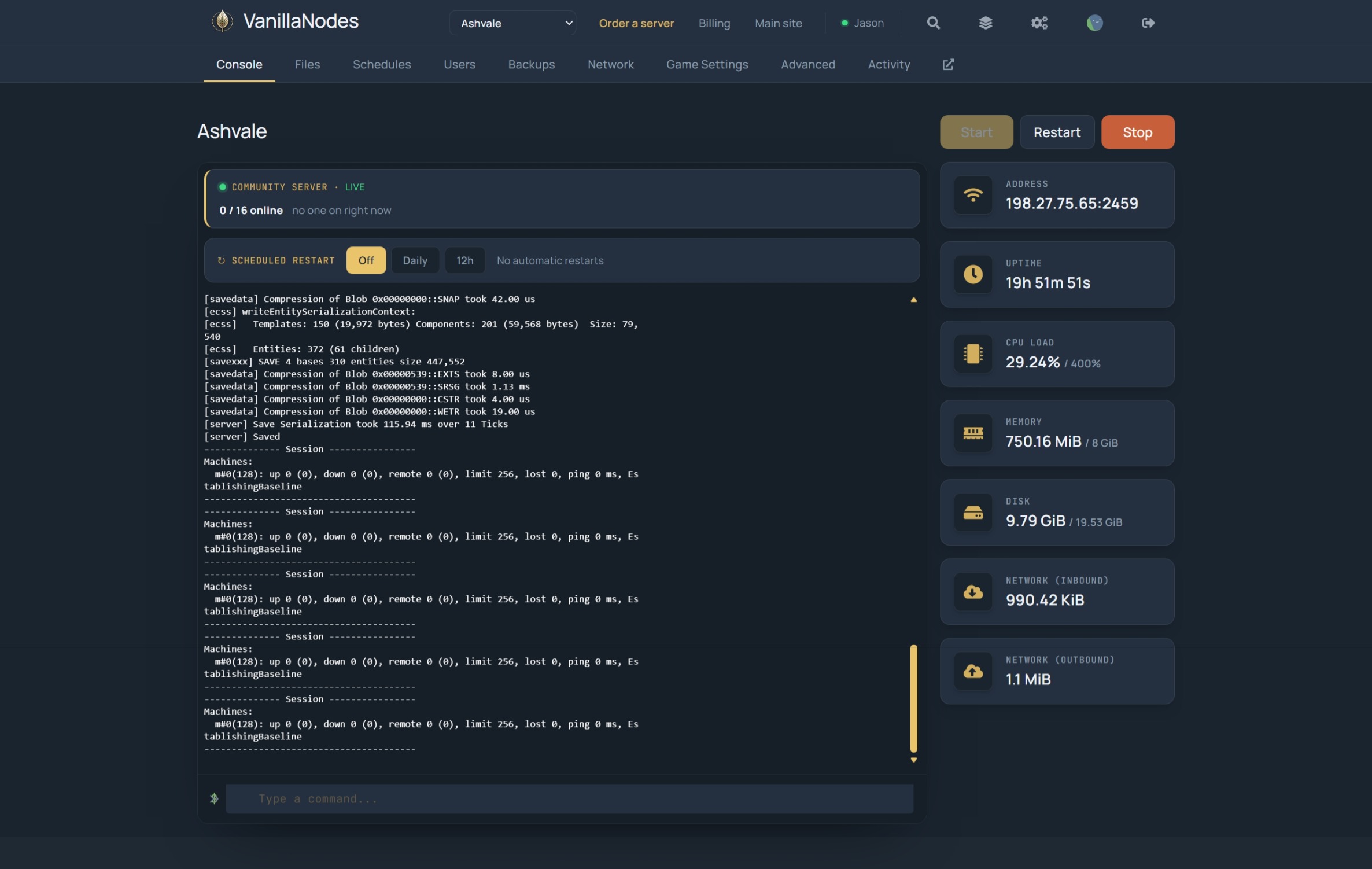Open the Network tab

point(611,64)
